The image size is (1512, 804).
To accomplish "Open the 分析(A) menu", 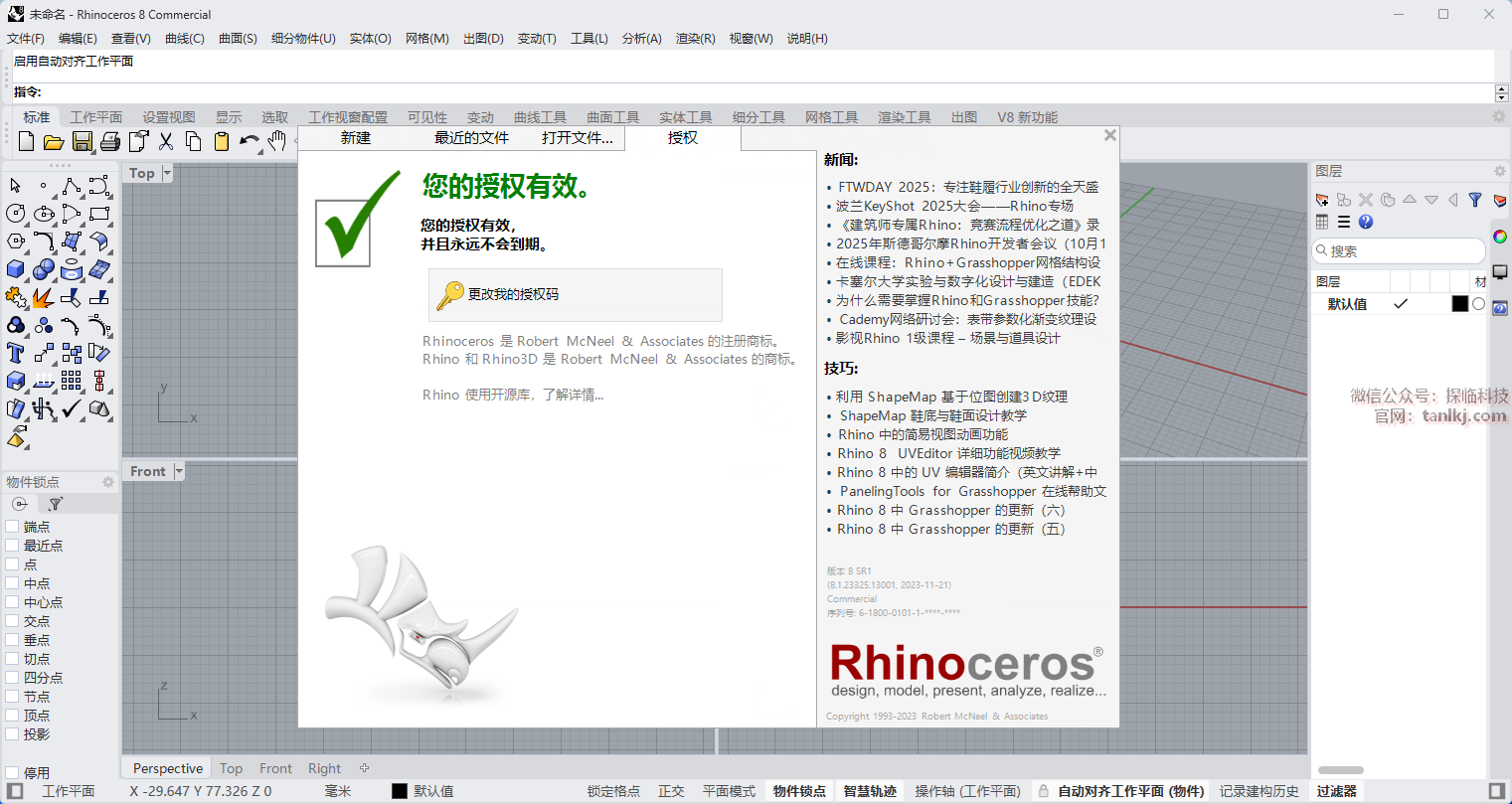I will click(x=641, y=38).
